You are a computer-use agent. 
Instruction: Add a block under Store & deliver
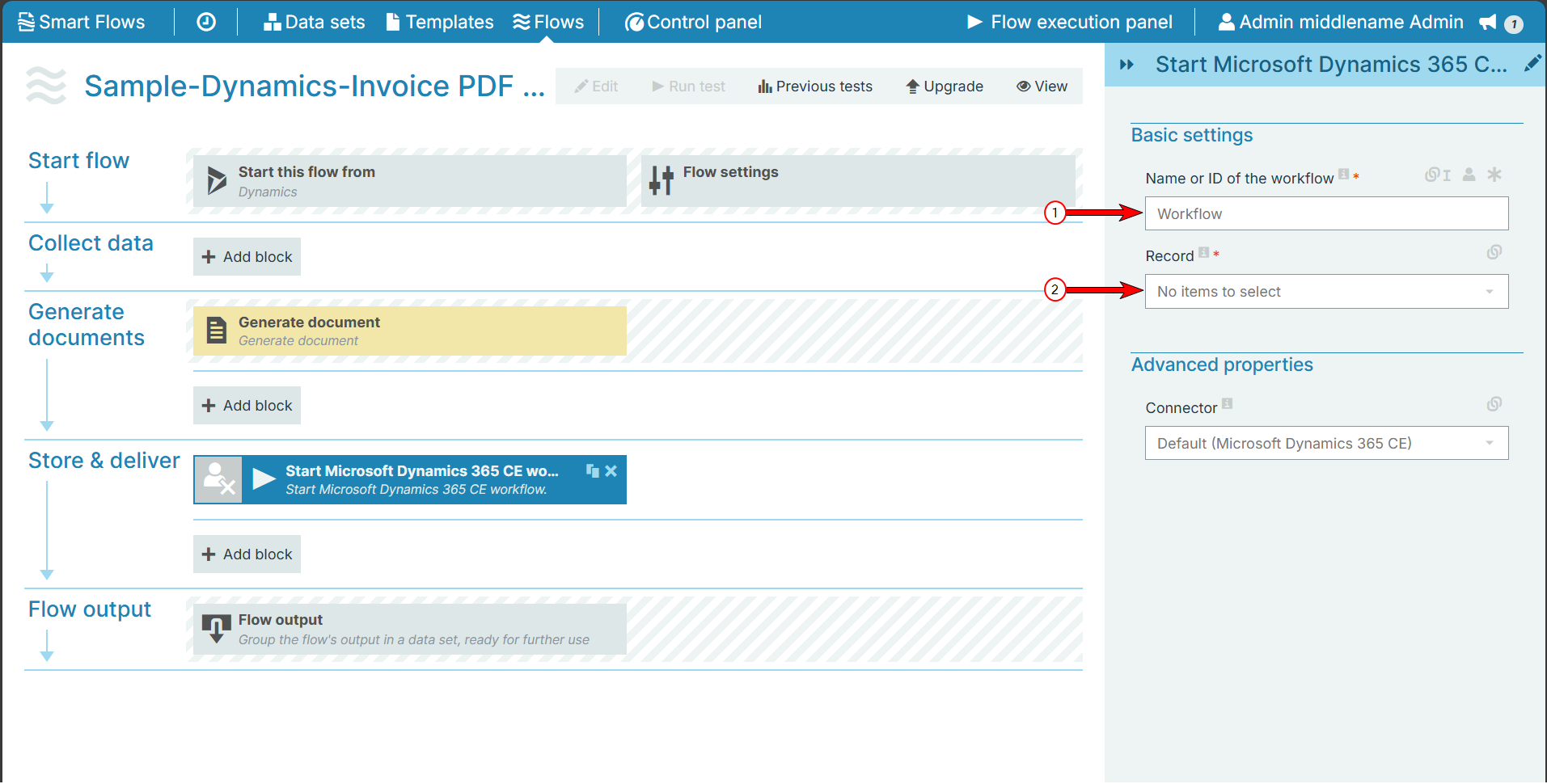(247, 554)
